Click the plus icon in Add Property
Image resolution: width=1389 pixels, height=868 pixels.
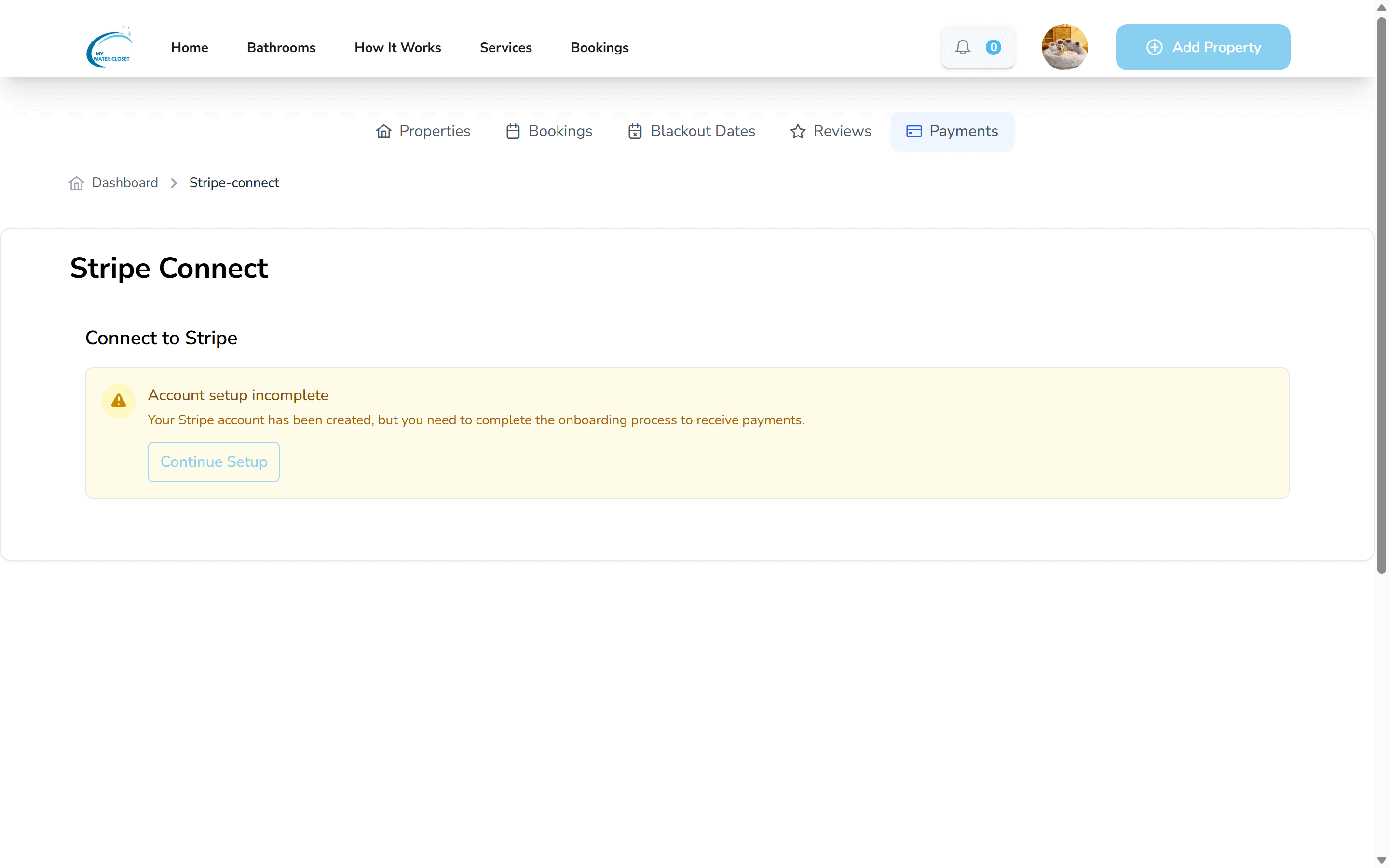(1154, 47)
